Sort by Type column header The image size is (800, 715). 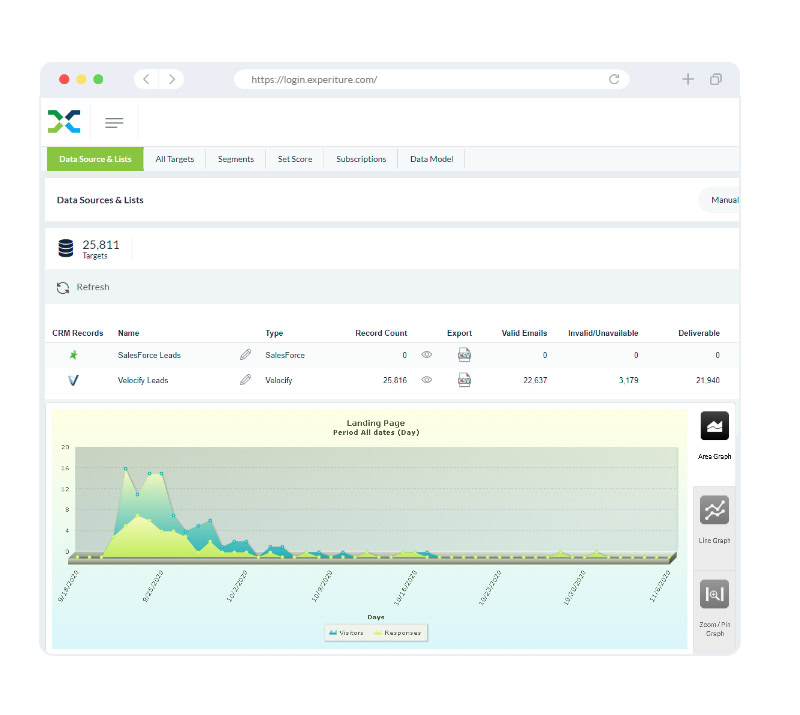click(274, 333)
